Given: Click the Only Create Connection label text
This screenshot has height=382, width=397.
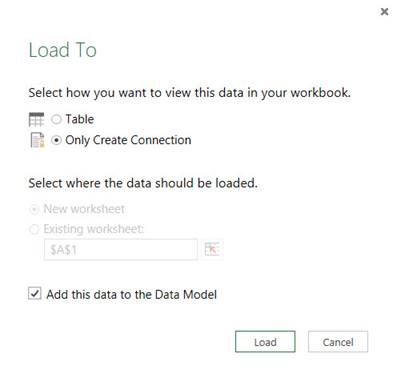Looking at the screenshot, I should tap(128, 140).
